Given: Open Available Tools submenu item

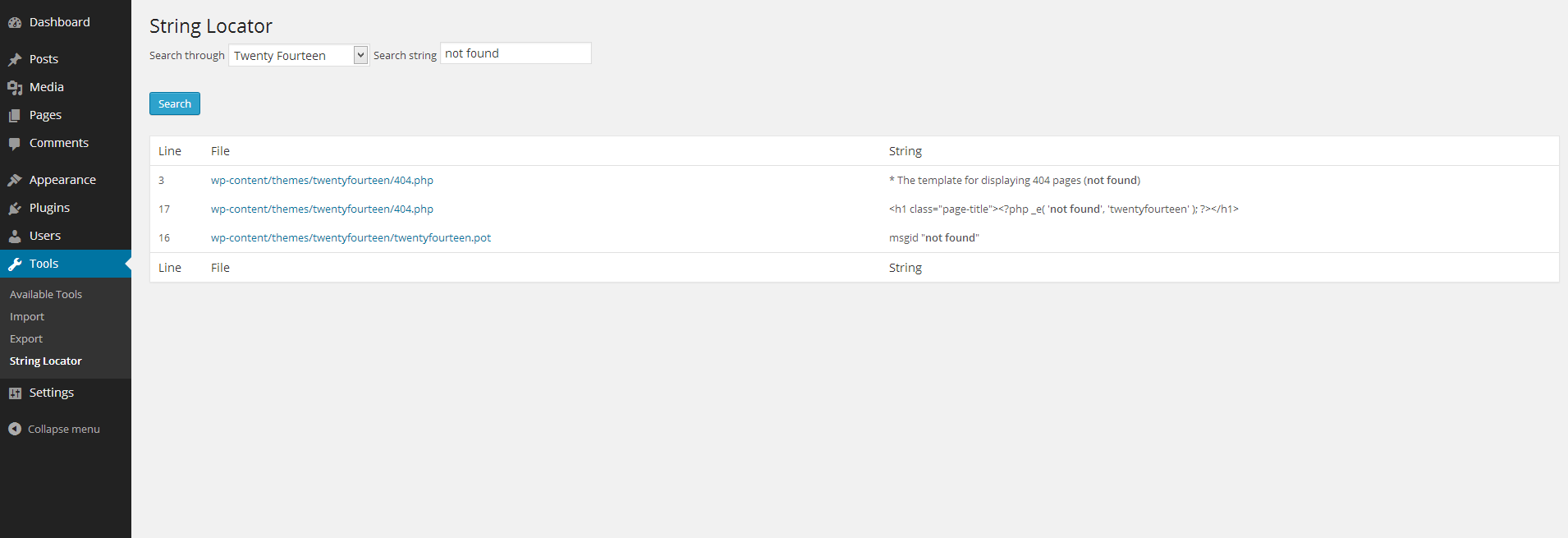Looking at the screenshot, I should coord(46,295).
